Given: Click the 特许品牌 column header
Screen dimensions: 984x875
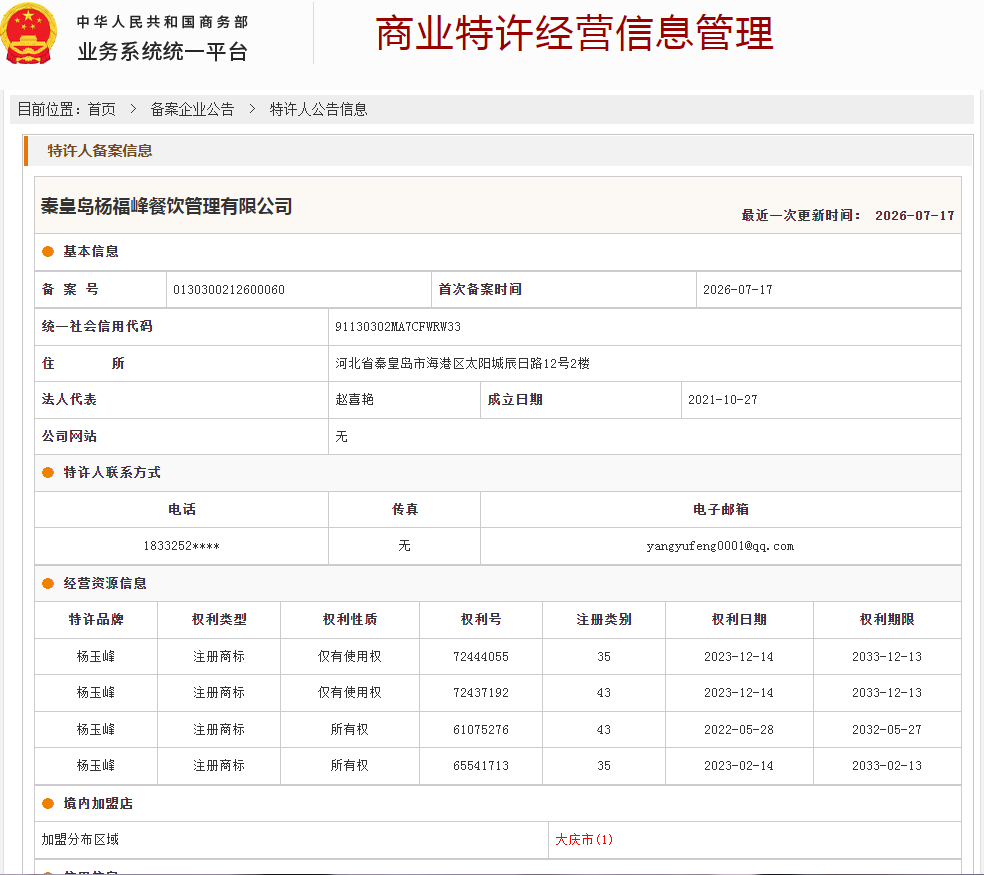Looking at the screenshot, I should tap(96, 620).
